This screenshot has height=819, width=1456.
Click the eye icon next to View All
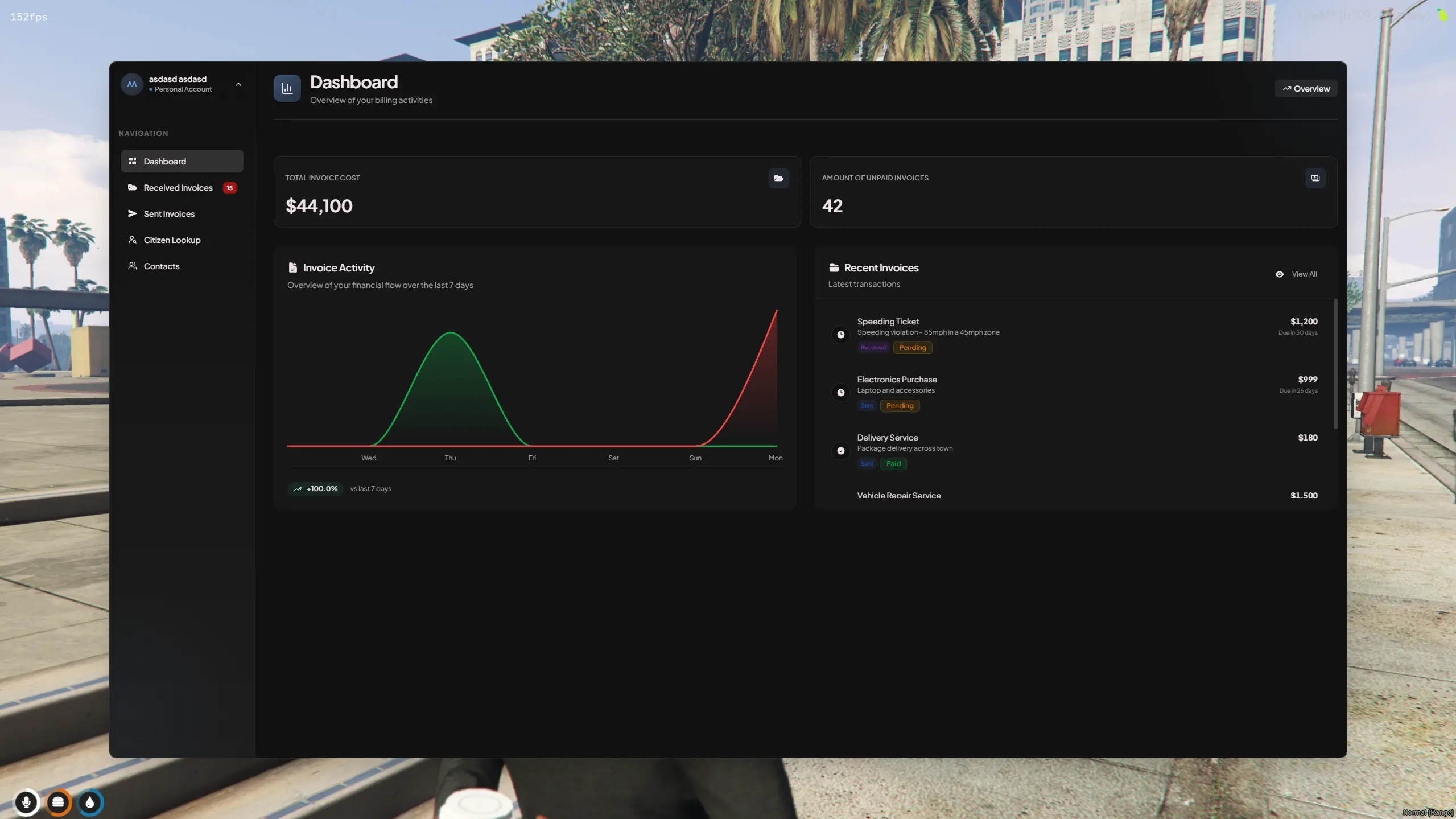(1280, 274)
